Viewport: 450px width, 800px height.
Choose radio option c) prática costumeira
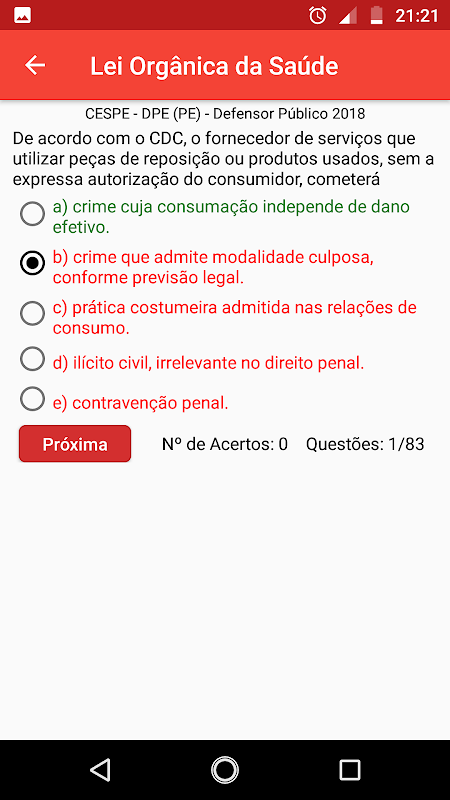click(32, 313)
